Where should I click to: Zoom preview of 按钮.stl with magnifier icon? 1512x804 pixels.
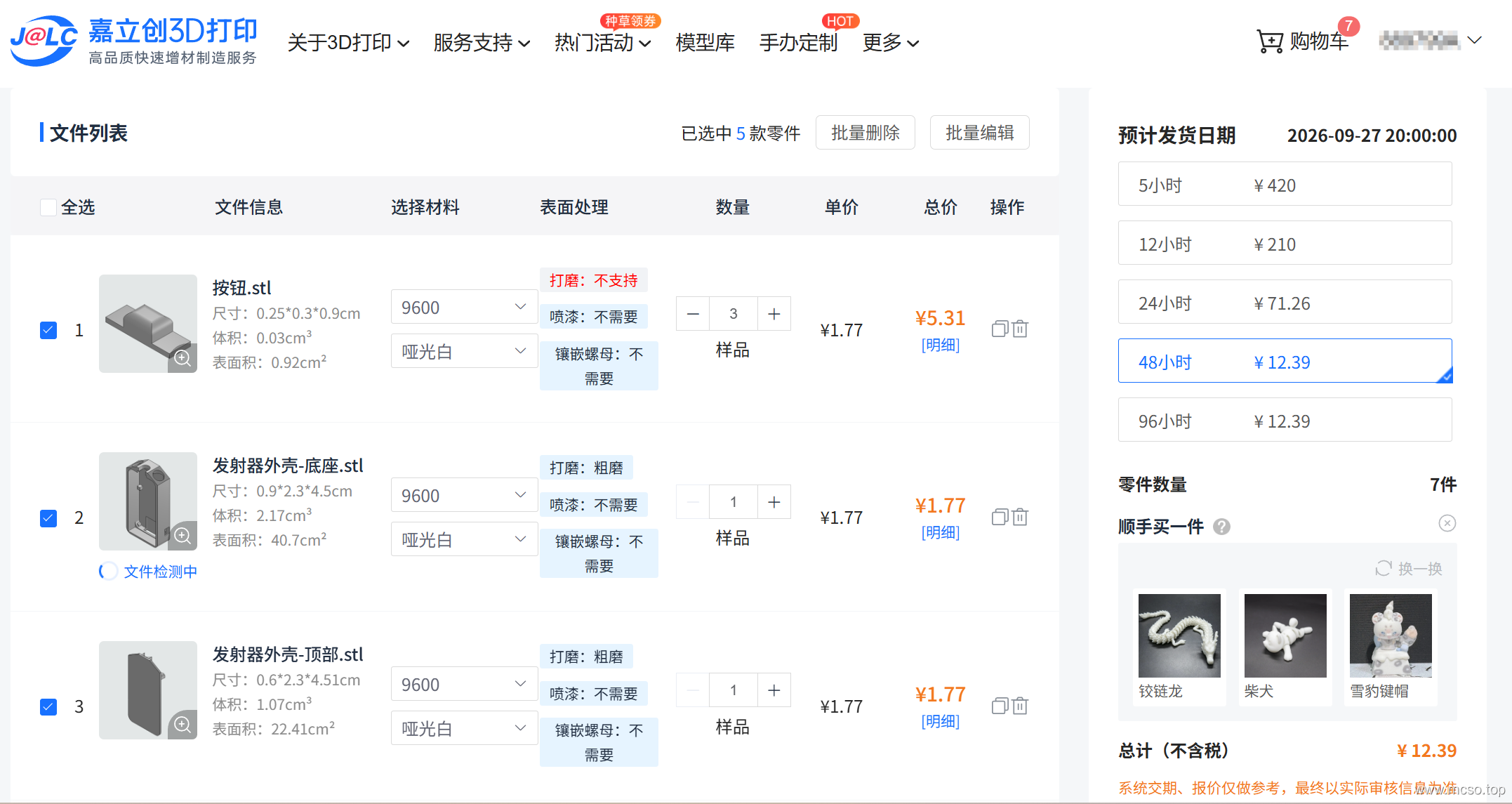[183, 358]
